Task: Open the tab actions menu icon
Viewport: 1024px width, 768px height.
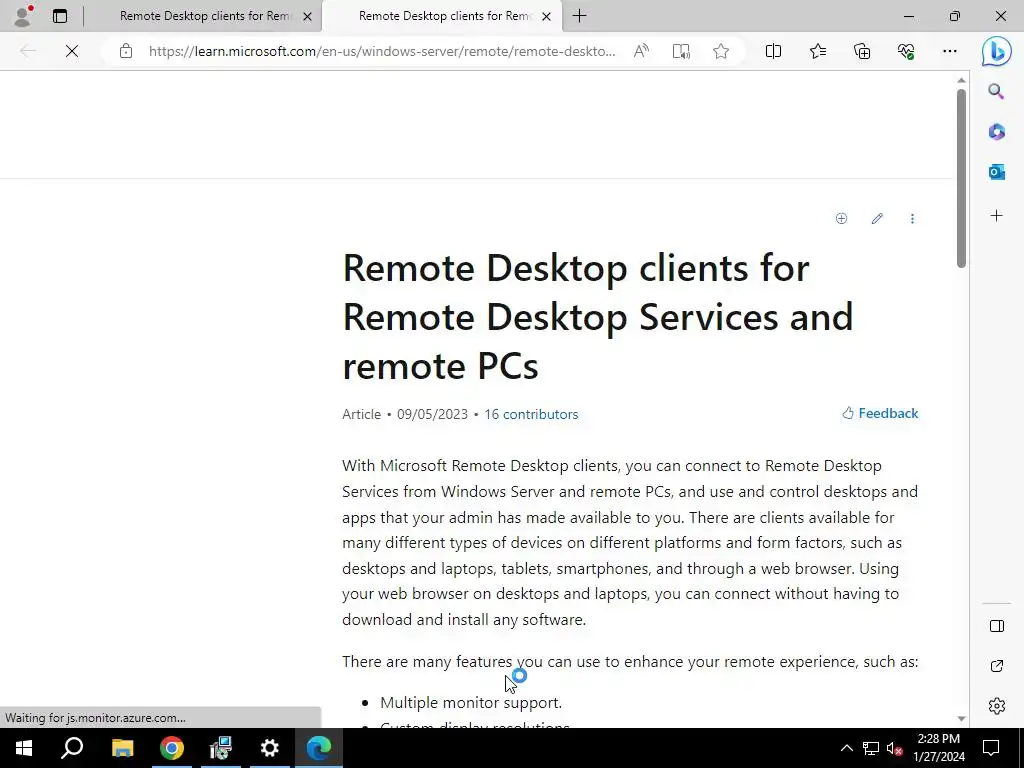Action: [x=60, y=16]
